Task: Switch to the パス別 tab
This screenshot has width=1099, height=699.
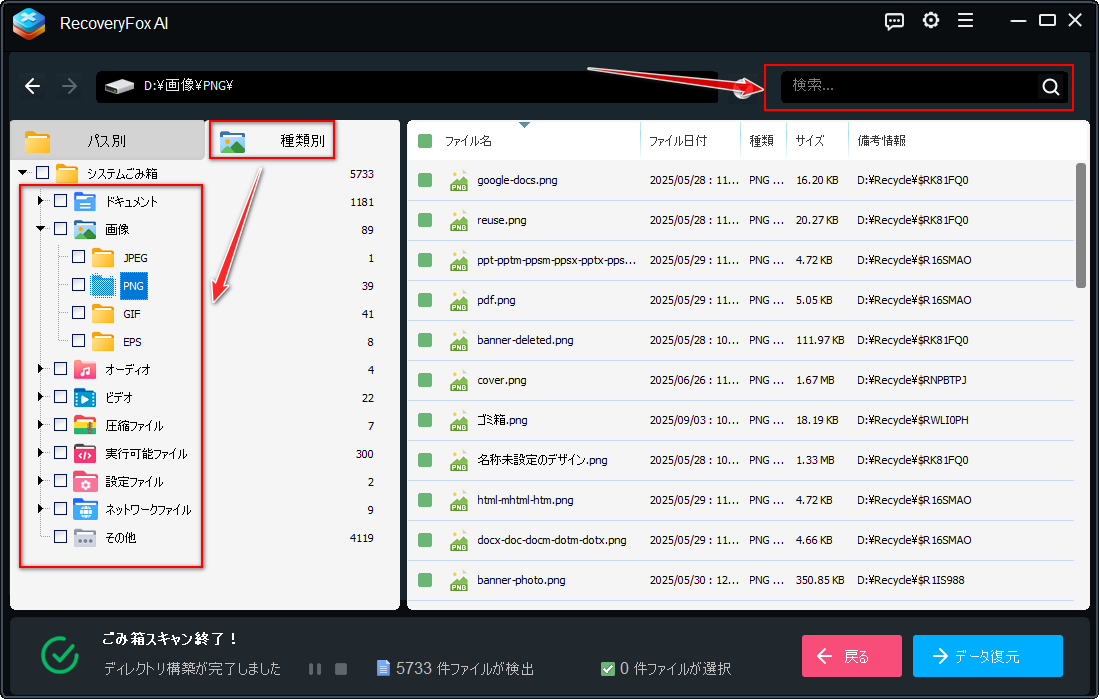Action: (x=105, y=141)
